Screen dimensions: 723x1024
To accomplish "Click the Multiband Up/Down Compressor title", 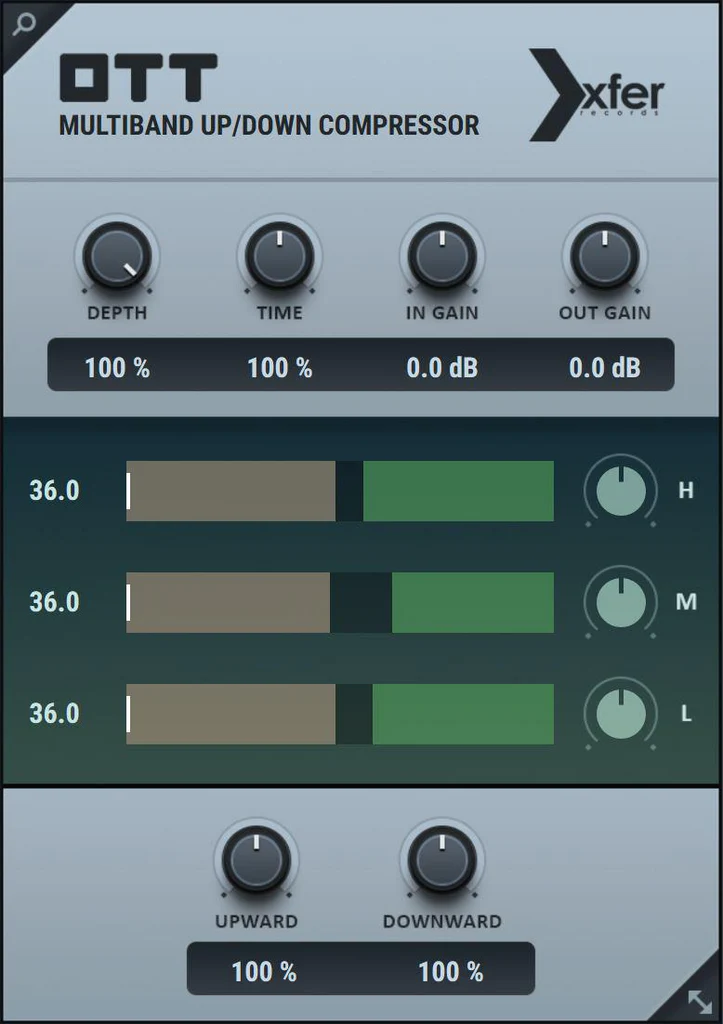I will [x=269, y=125].
